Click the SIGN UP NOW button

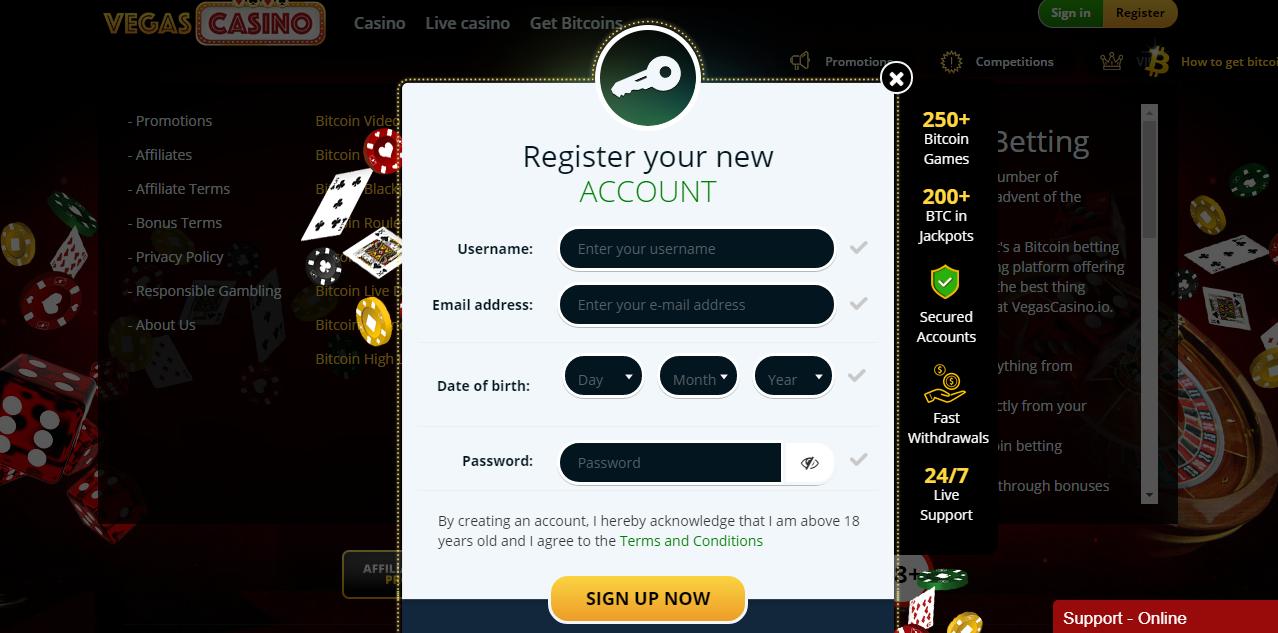648,598
